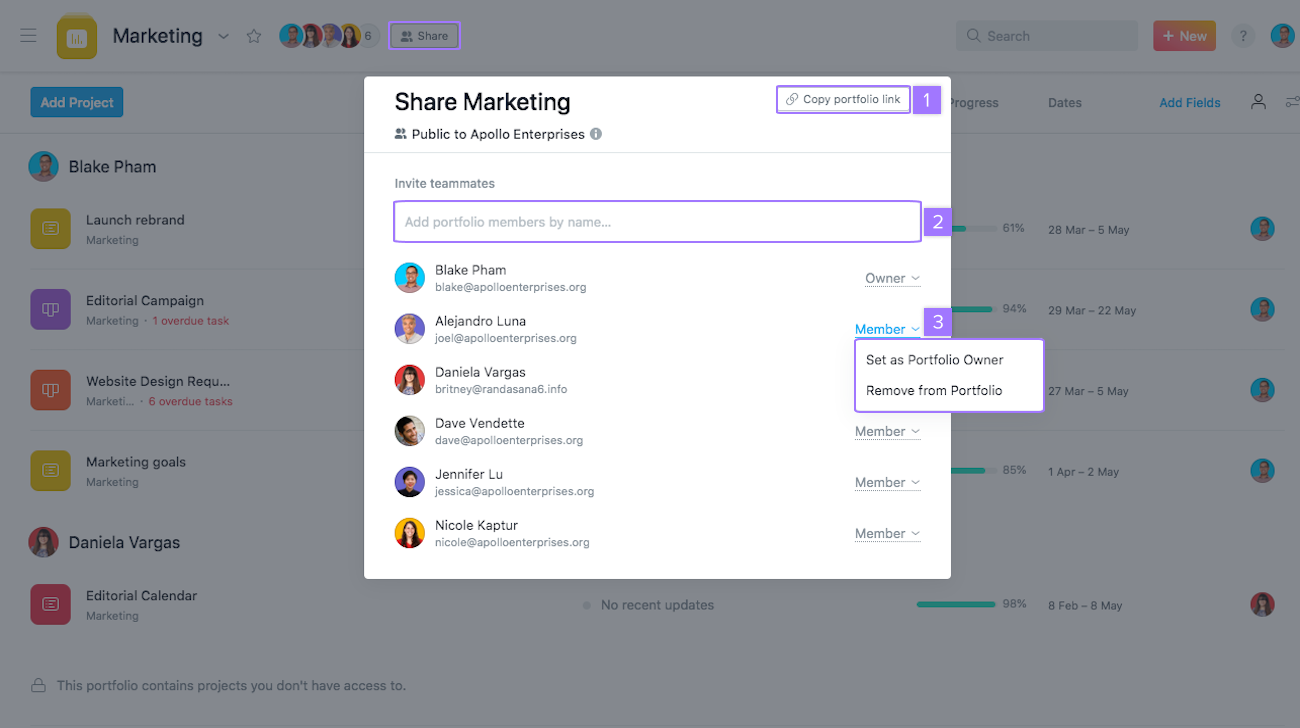Click the Launch rebrand project name
Screen dimensions: 1300x728
pos(135,220)
